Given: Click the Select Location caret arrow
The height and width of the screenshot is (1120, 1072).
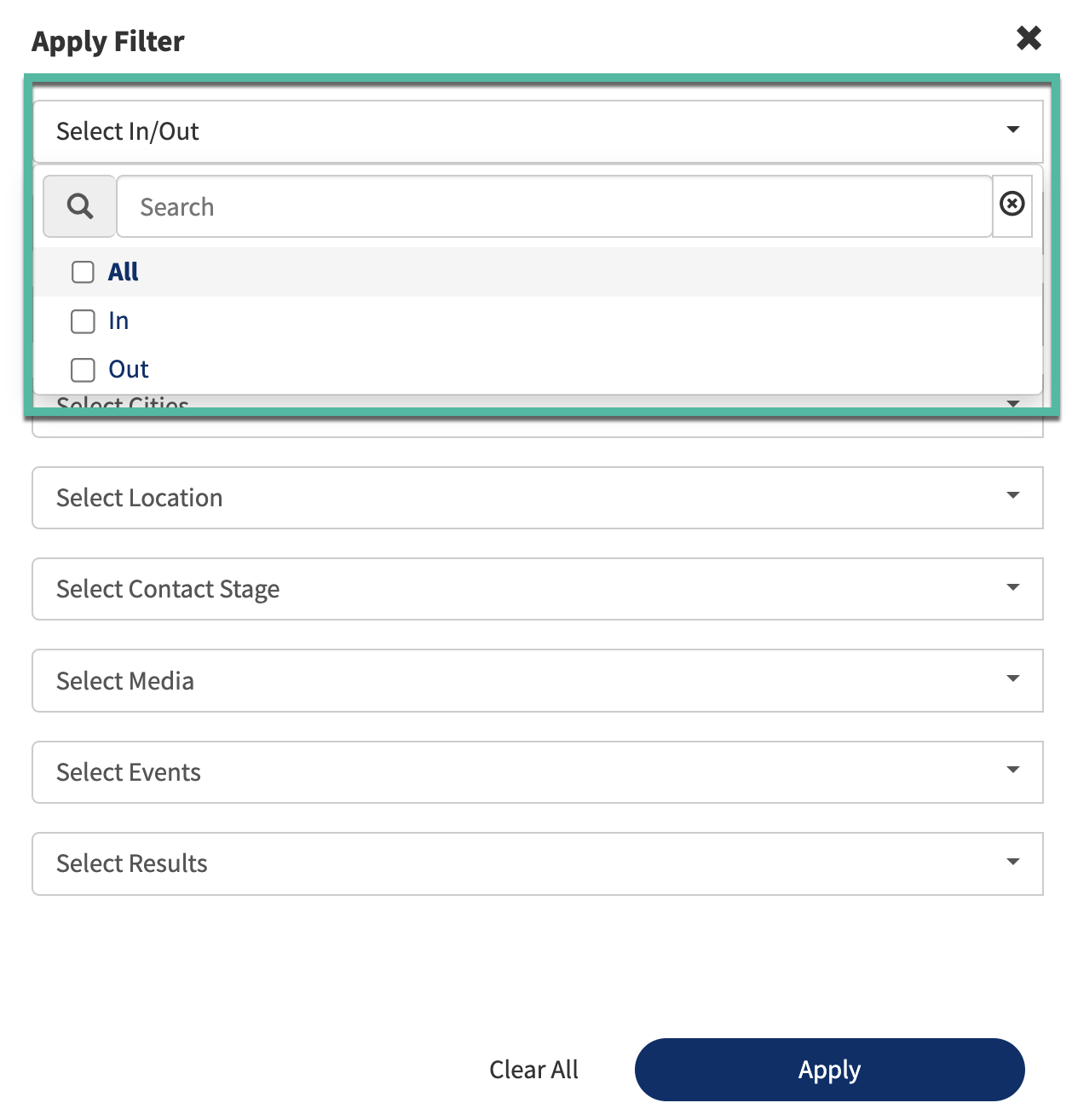Looking at the screenshot, I should pos(1012,495).
